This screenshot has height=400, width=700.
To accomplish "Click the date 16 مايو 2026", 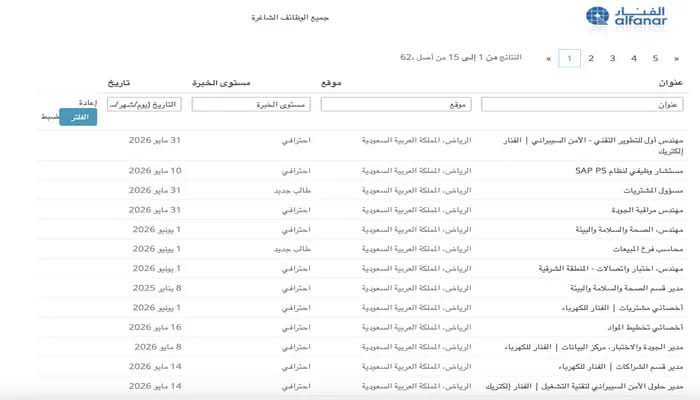I will (155, 328).
